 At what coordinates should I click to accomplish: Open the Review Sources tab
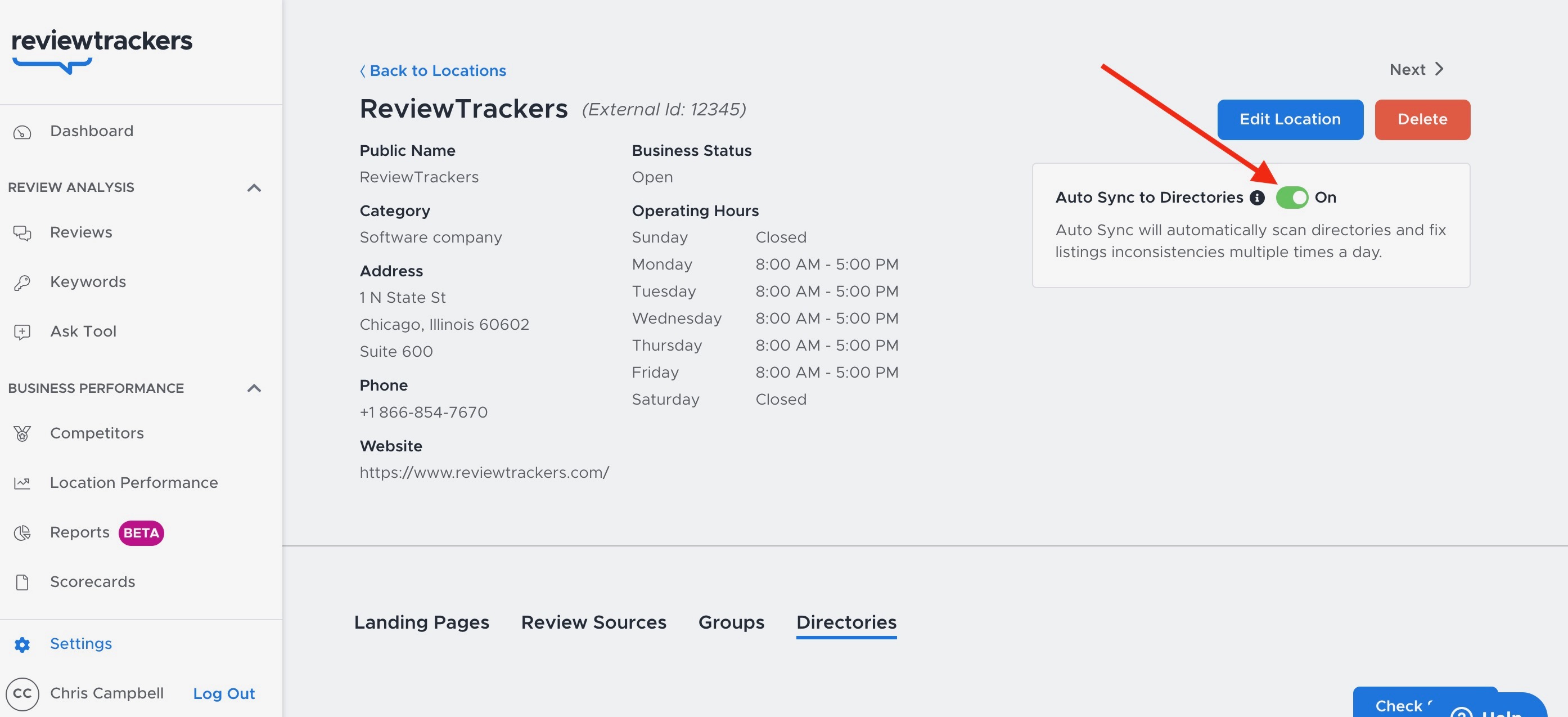[x=593, y=622]
